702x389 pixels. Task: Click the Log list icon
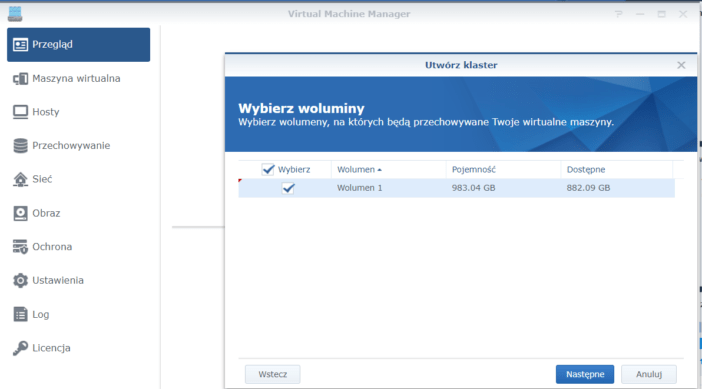(20, 314)
